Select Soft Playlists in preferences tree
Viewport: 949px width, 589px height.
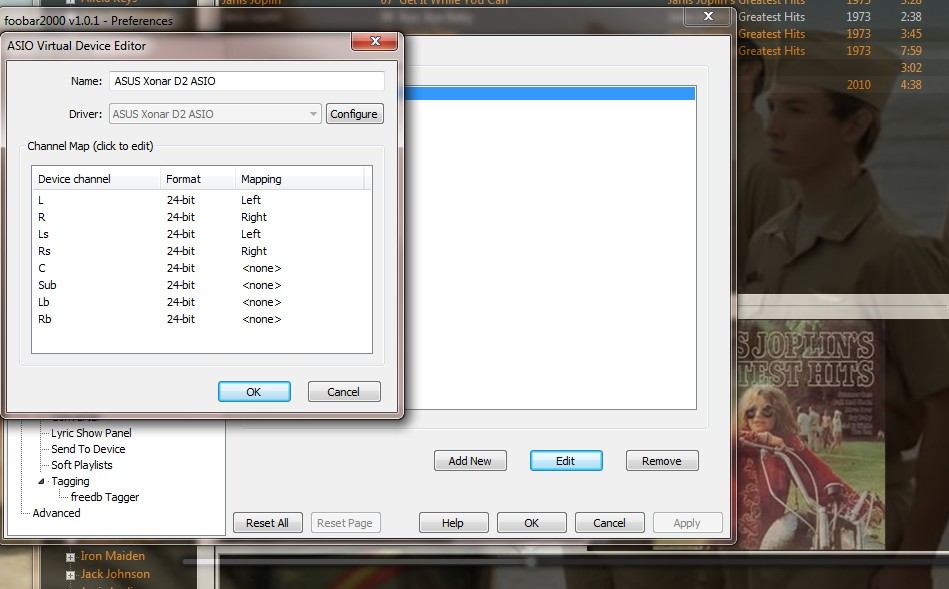pos(82,465)
